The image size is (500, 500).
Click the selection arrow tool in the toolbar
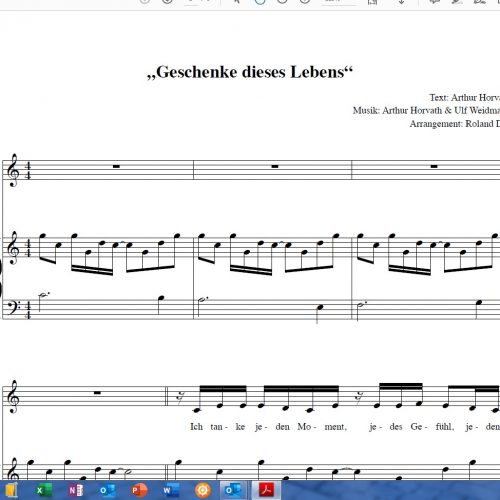(x=237, y=1)
